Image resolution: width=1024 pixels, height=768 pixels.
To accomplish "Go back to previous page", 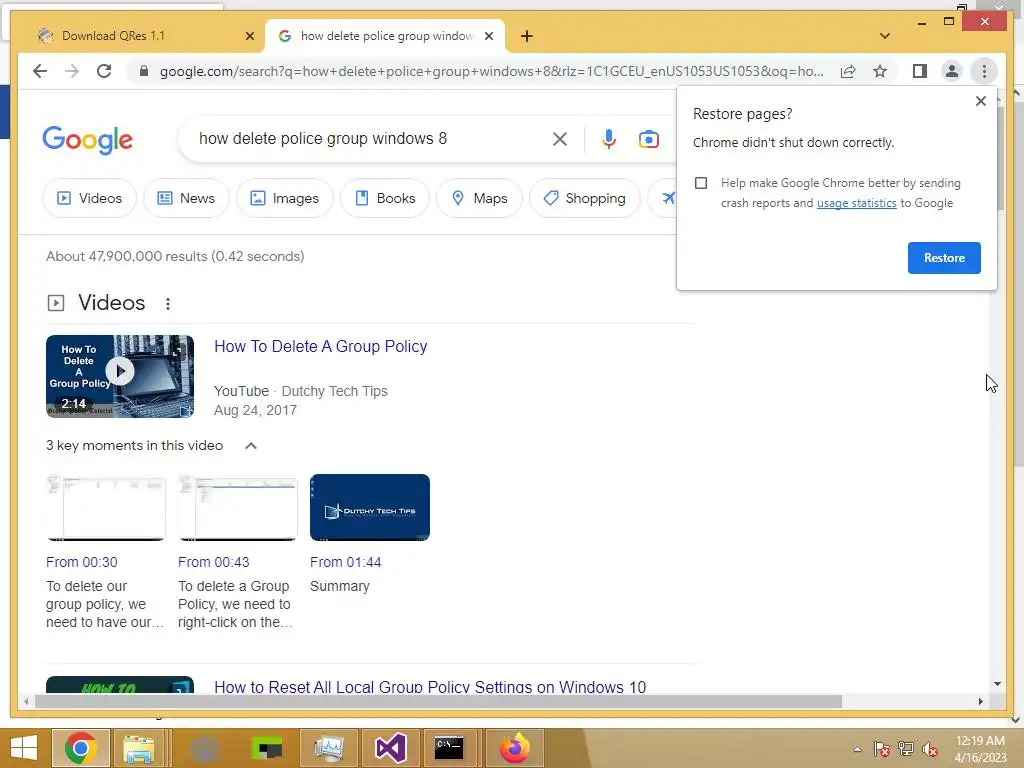I will tap(40, 71).
